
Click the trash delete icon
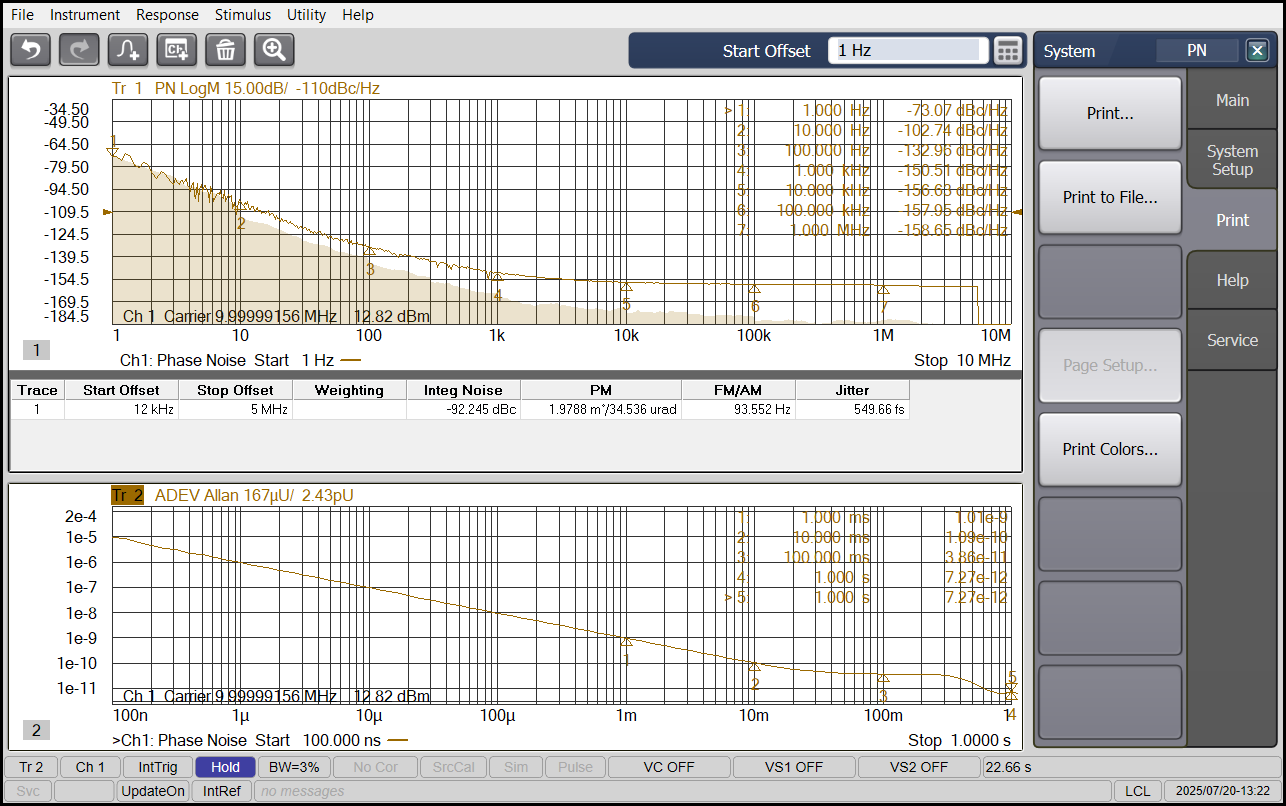pos(225,49)
